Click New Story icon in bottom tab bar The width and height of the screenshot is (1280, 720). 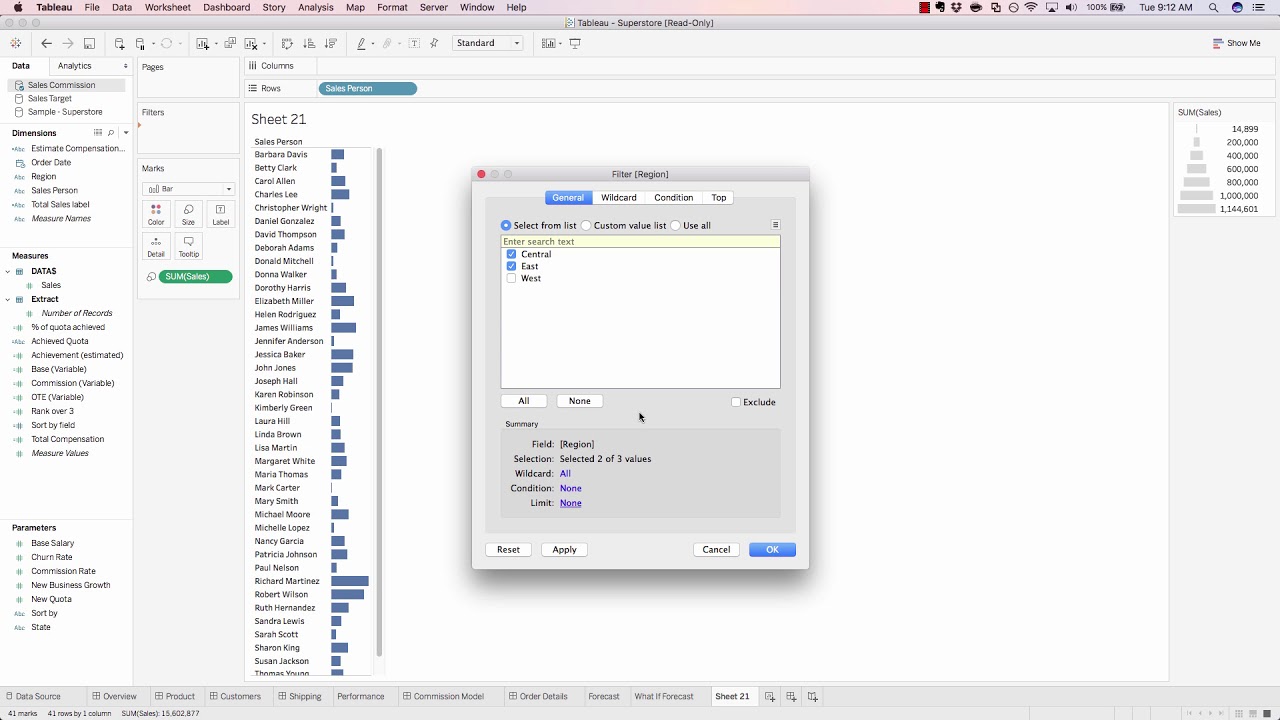(x=813, y=696)
